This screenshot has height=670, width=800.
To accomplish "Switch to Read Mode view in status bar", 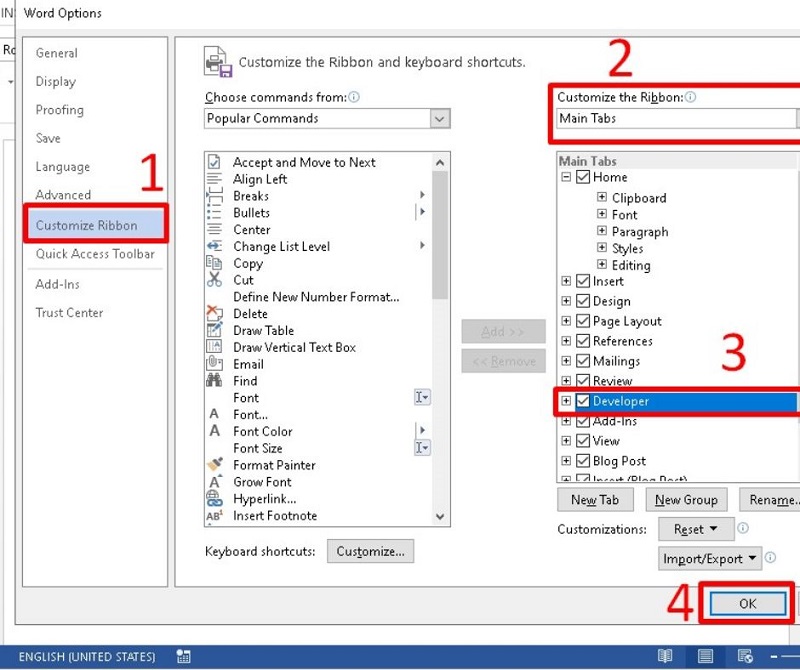I will point(665,656).
